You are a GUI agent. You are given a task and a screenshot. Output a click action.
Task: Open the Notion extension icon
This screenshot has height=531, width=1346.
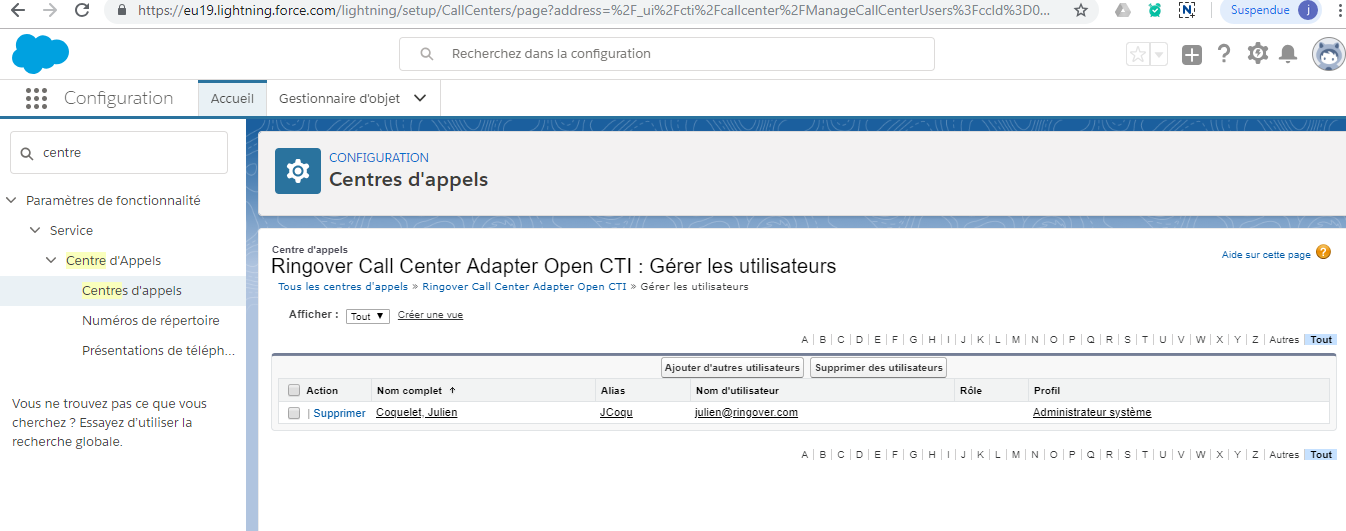pyautogui.click(x=1187, y=11)
